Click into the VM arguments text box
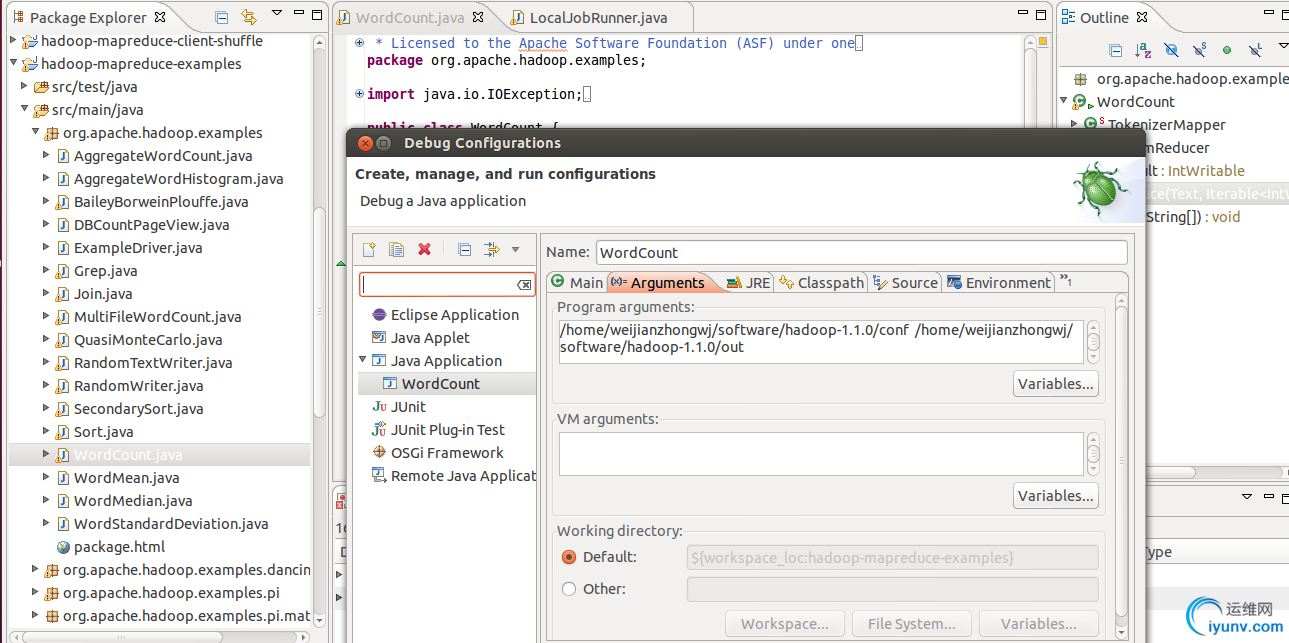The height and width of the screenshot is (643, 1289). (x=820, y=453)
